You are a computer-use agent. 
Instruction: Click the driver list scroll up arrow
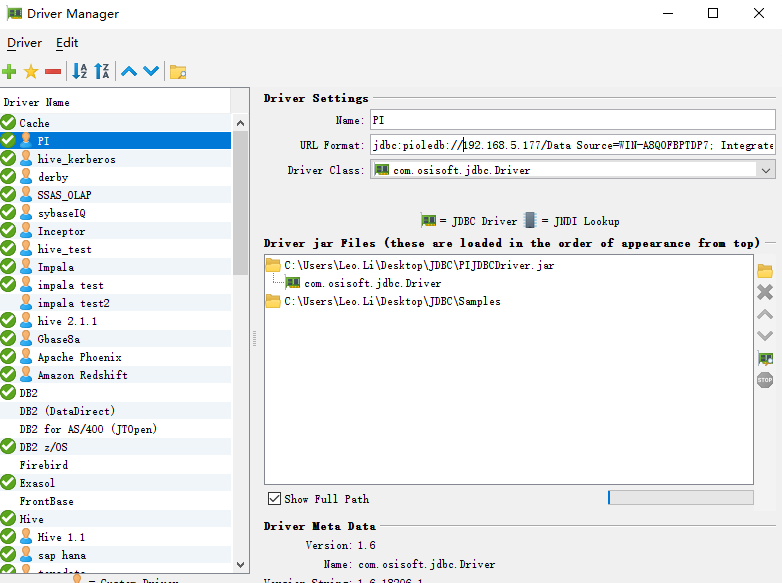[240, 123]
